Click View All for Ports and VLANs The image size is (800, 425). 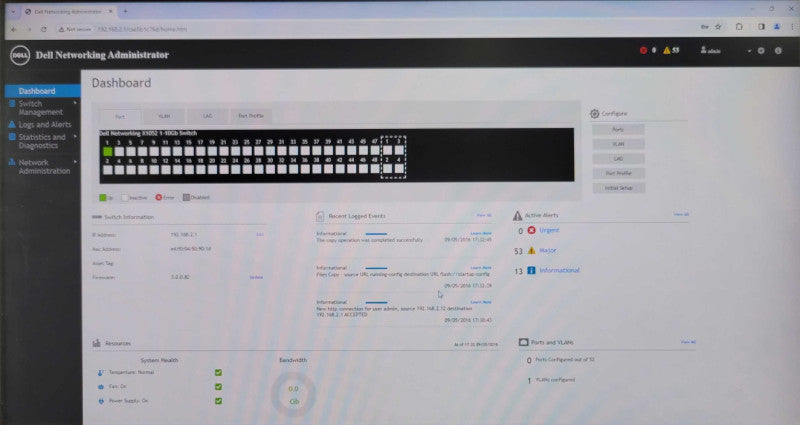(x=688, y=342)
